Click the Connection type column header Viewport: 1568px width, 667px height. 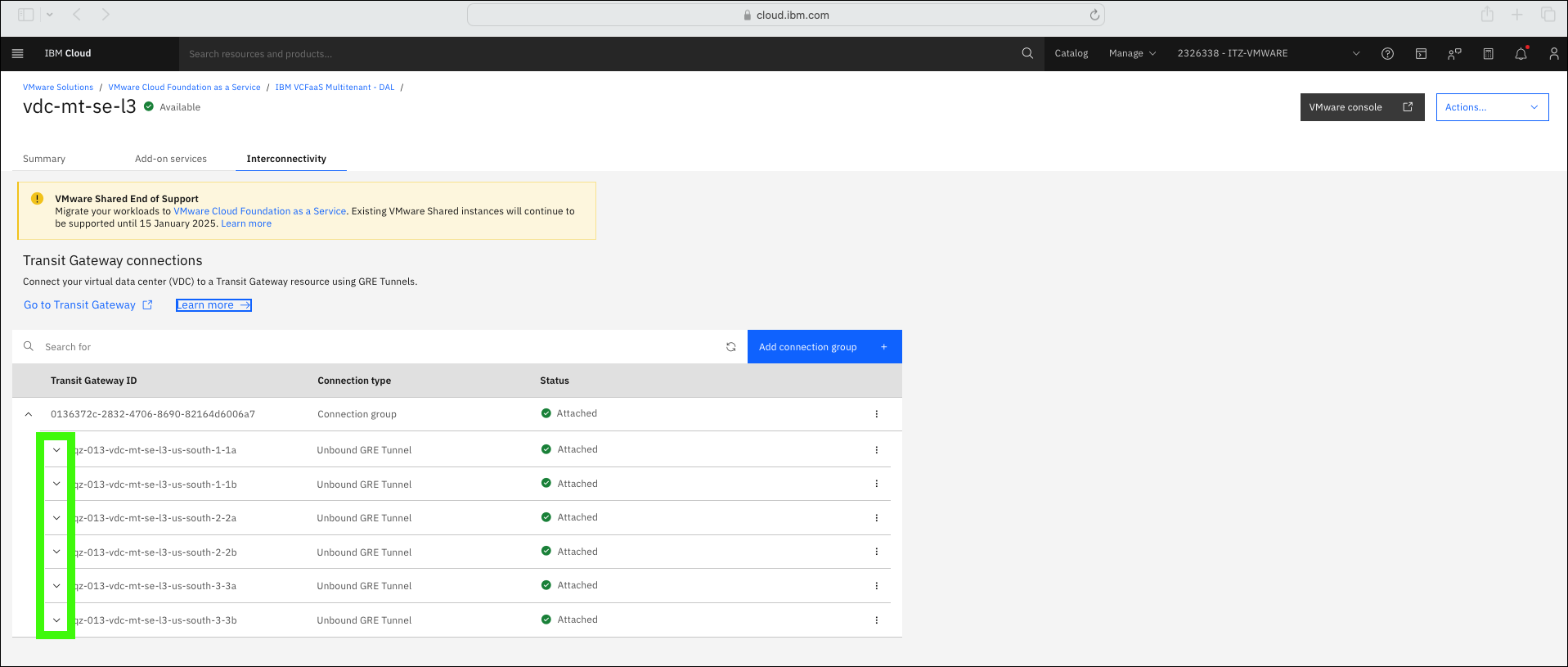click(354, 381)
